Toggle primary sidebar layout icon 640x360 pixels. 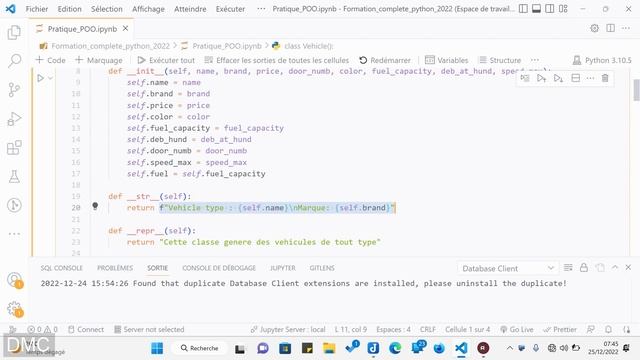tap(523, 9)
